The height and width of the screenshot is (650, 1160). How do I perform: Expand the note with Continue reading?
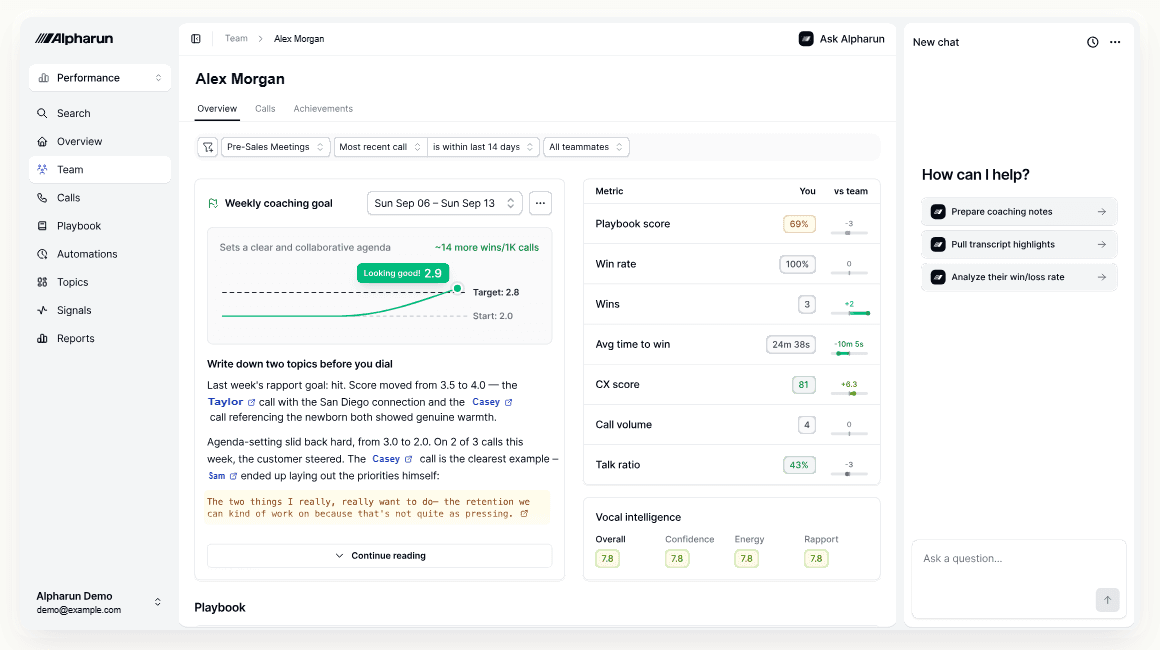tap(380, 556)
